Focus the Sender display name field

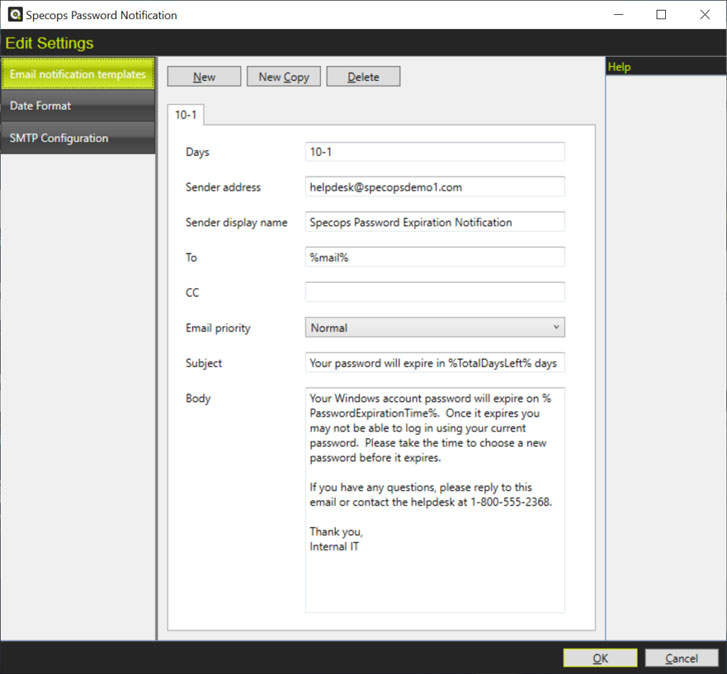(x=434, y=222)
